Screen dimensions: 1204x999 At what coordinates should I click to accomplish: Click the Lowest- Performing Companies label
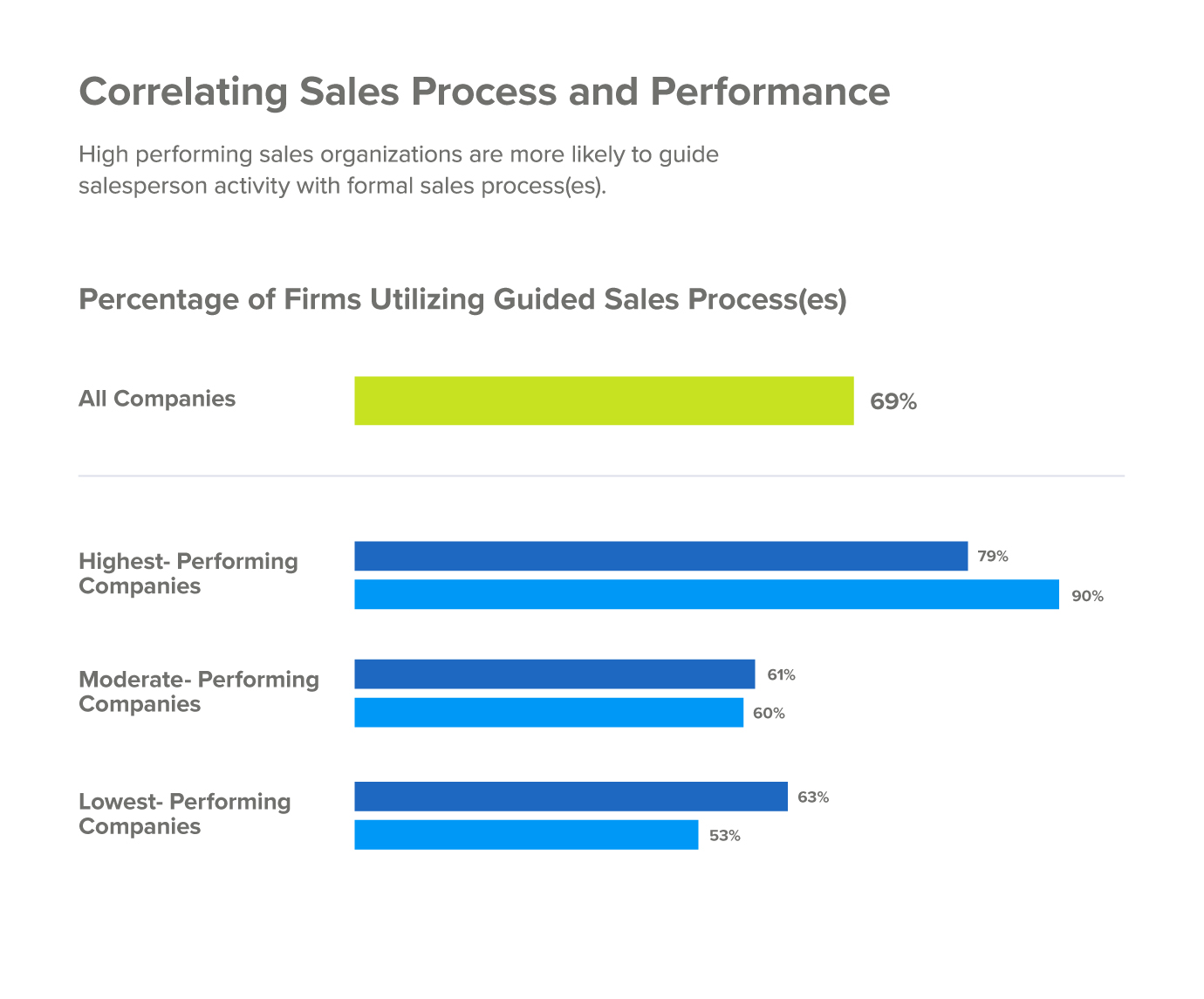click(185, 813)
